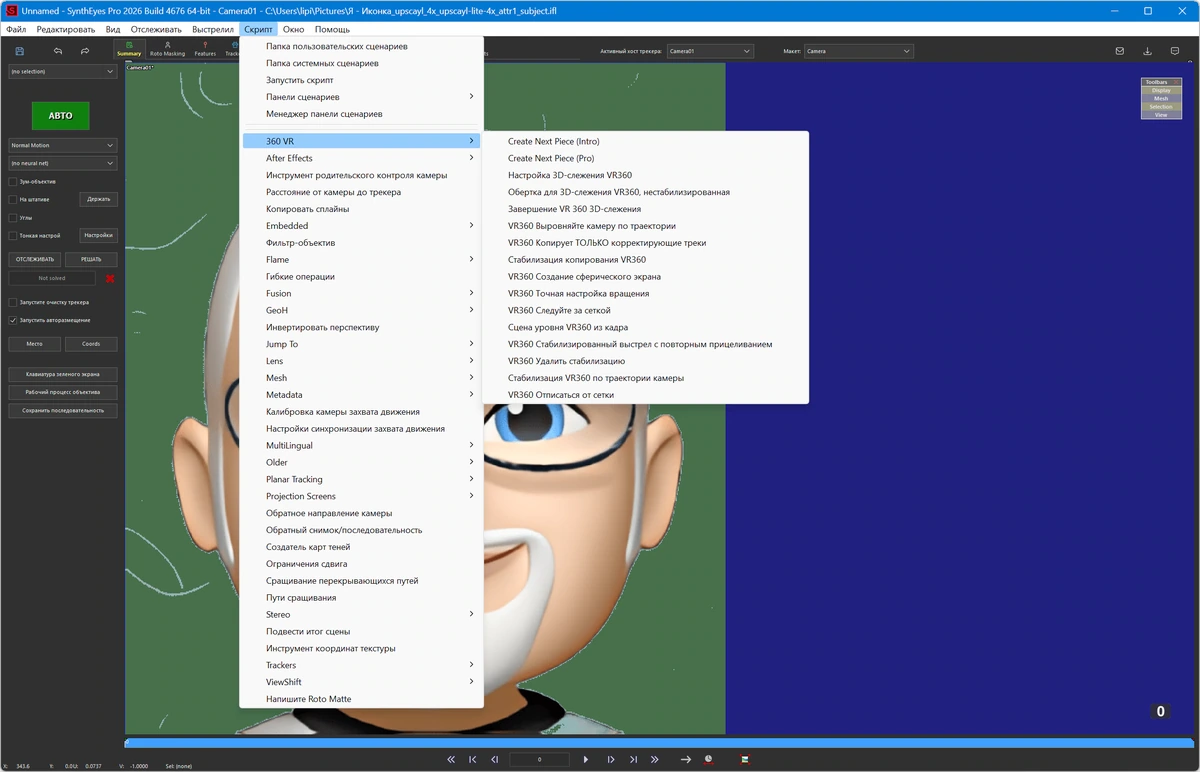Viewport: 1200px width, 772px height.
Task: Enable Запустите очистку трекера checkbox
Action: (12, 302)
